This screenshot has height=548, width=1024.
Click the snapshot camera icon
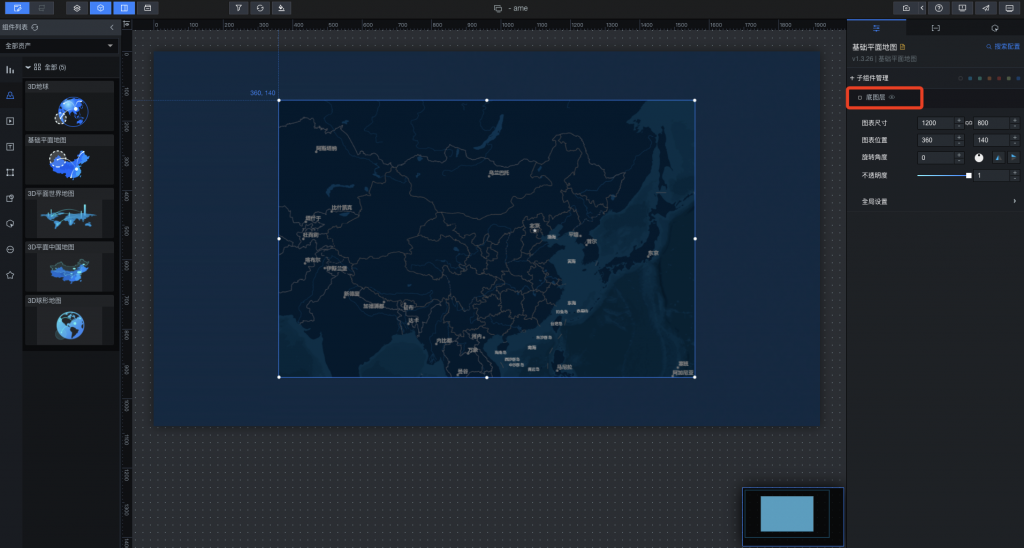906,8
